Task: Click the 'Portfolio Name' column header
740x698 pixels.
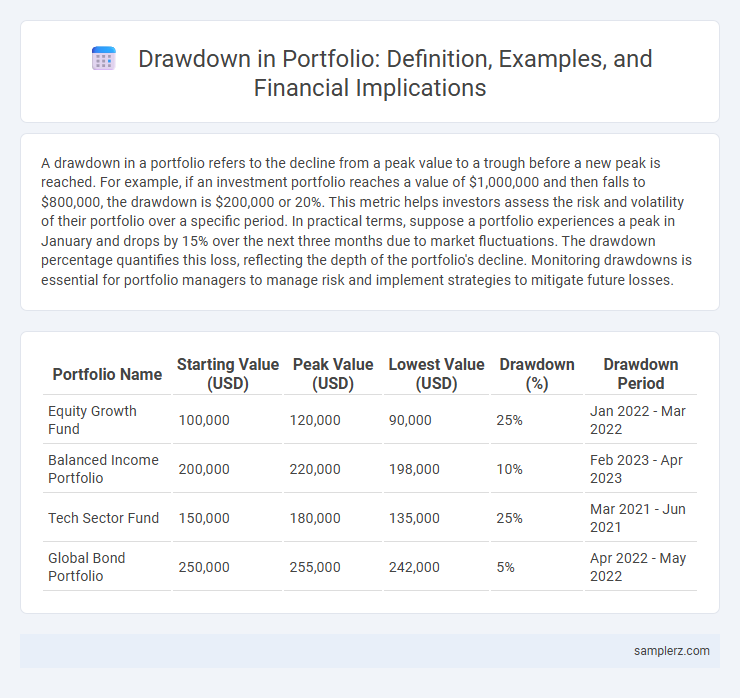Action: [107, 374]
